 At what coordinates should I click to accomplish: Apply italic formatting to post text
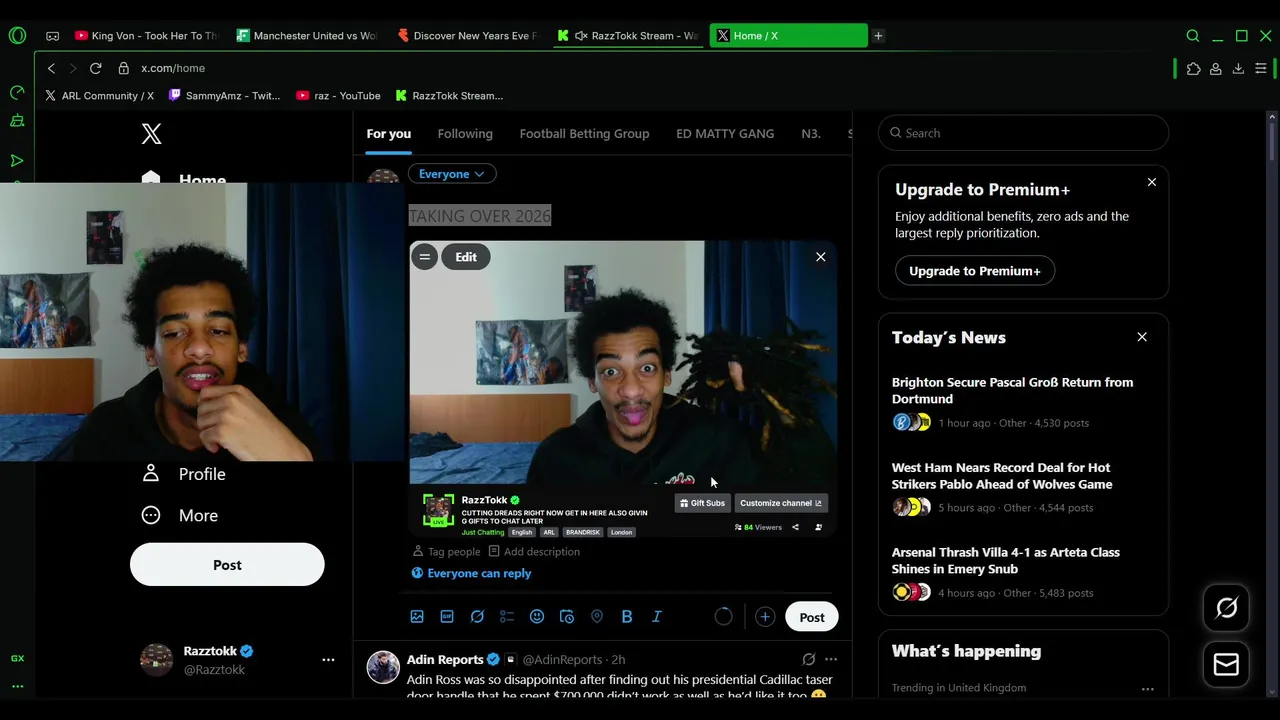(657, 617)
